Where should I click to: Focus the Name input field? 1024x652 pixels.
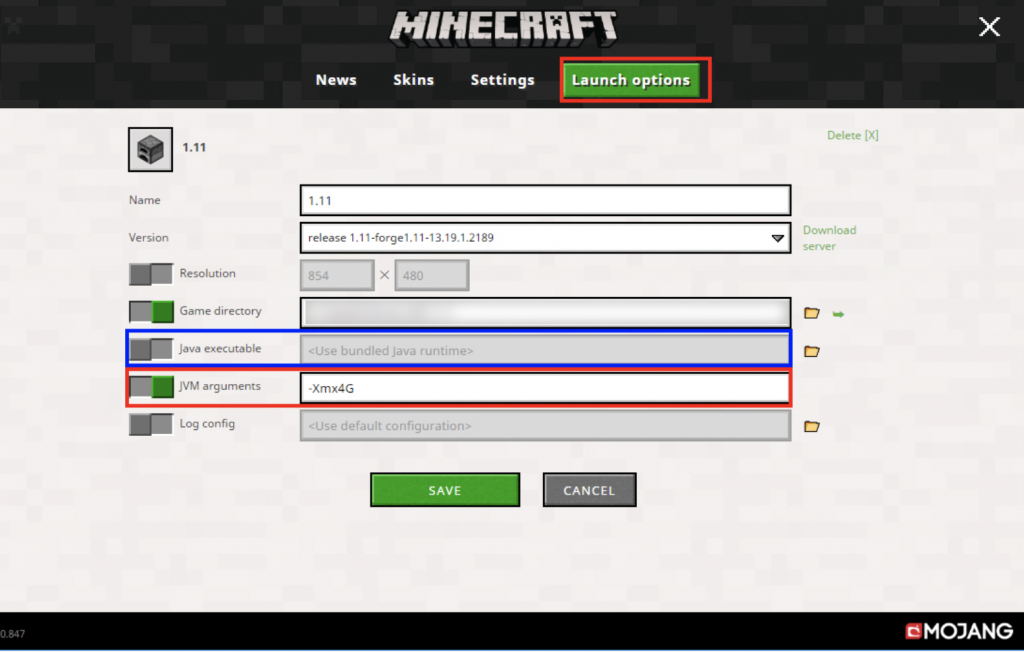545,201
